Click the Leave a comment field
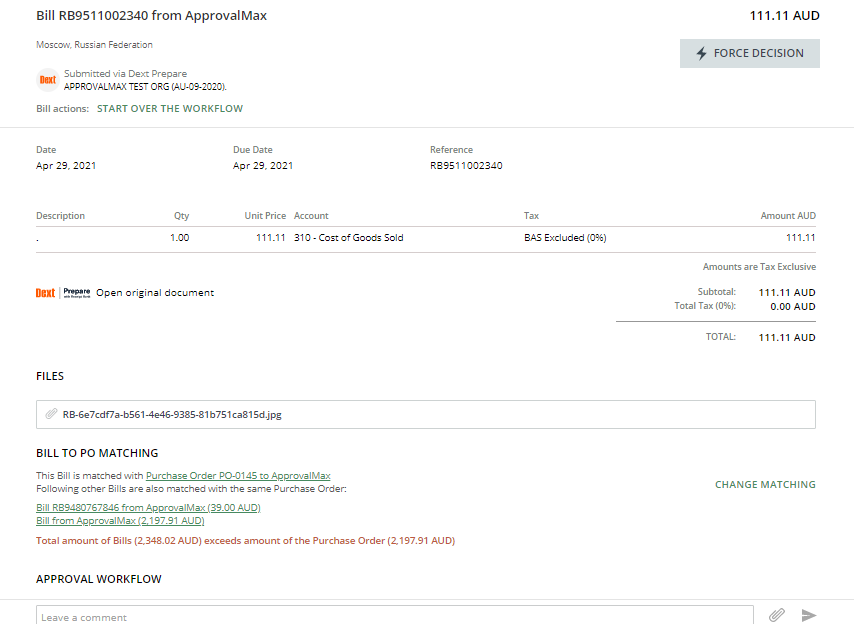This screenshot has height=624, width=854. click(x=395, y=617)
